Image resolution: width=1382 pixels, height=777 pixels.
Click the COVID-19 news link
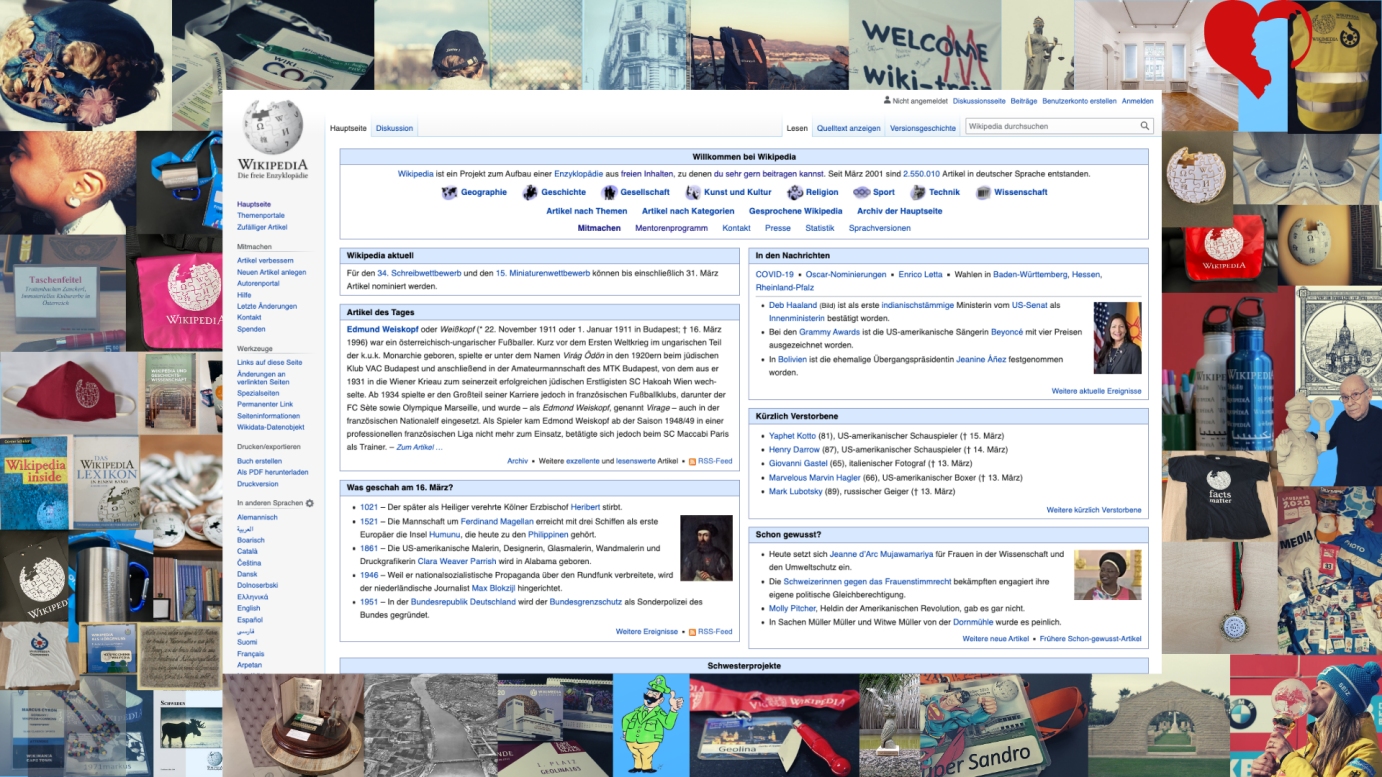(775, 274)
